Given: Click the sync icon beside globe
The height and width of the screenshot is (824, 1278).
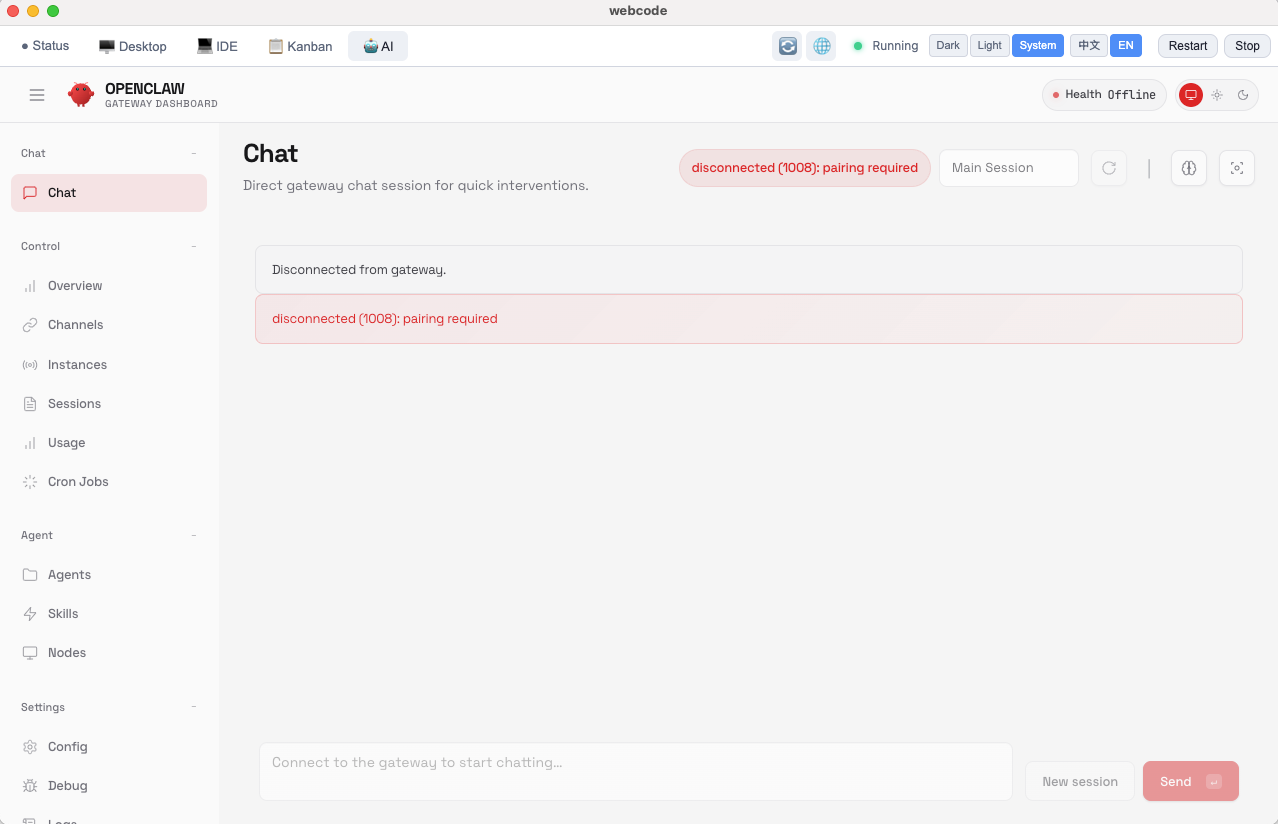Looking at the screenshot, I should pos(788,46).
